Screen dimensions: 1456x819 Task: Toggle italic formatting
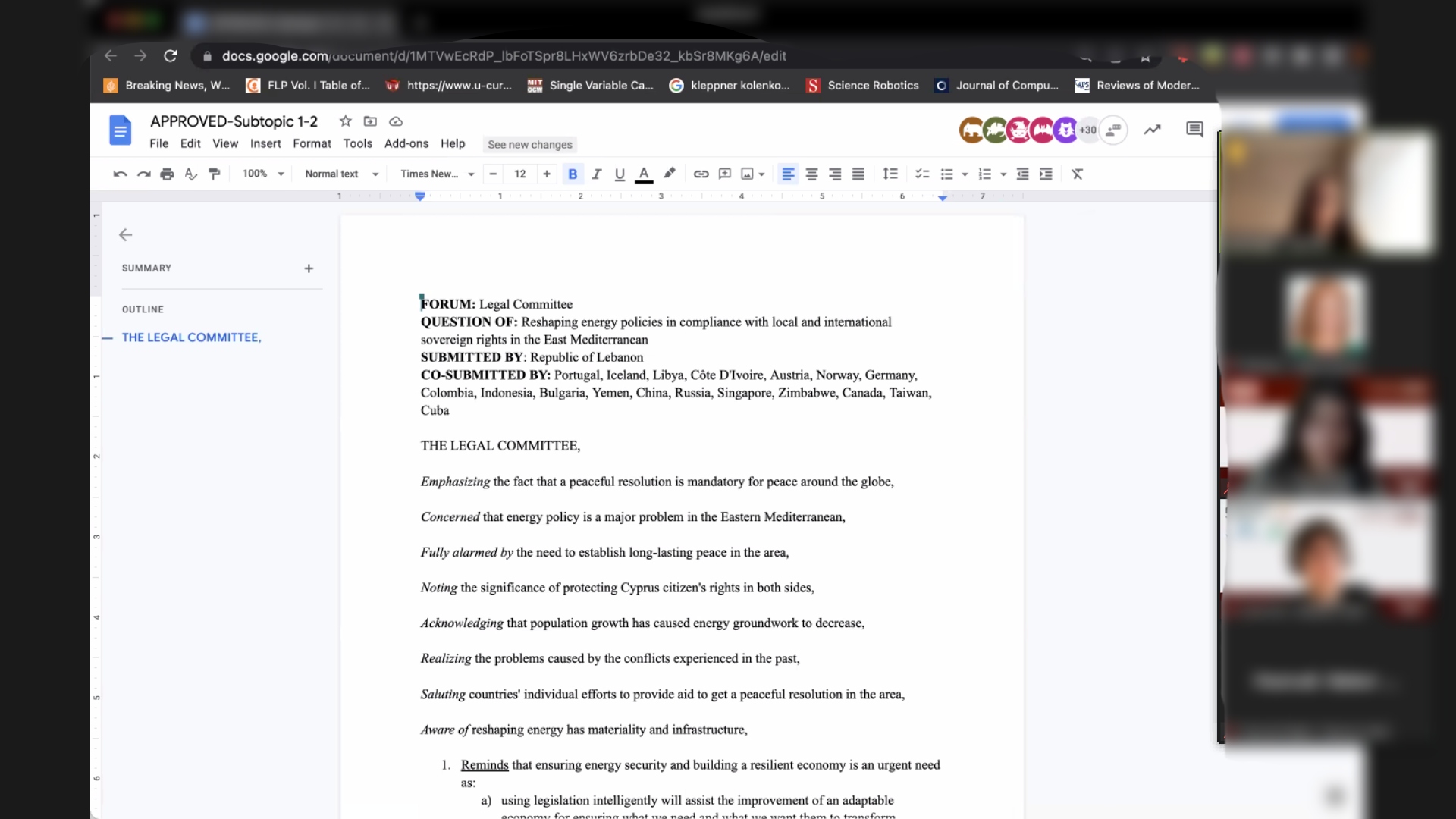596,174
